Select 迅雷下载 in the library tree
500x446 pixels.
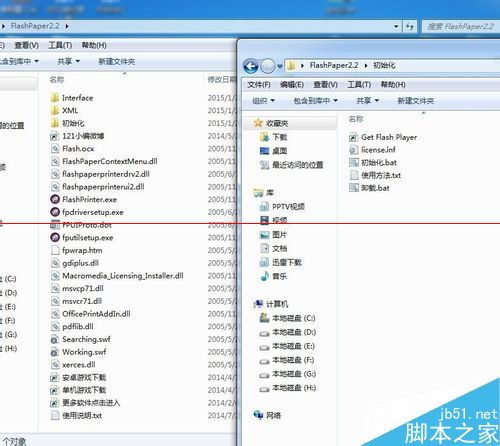point(287,262)
